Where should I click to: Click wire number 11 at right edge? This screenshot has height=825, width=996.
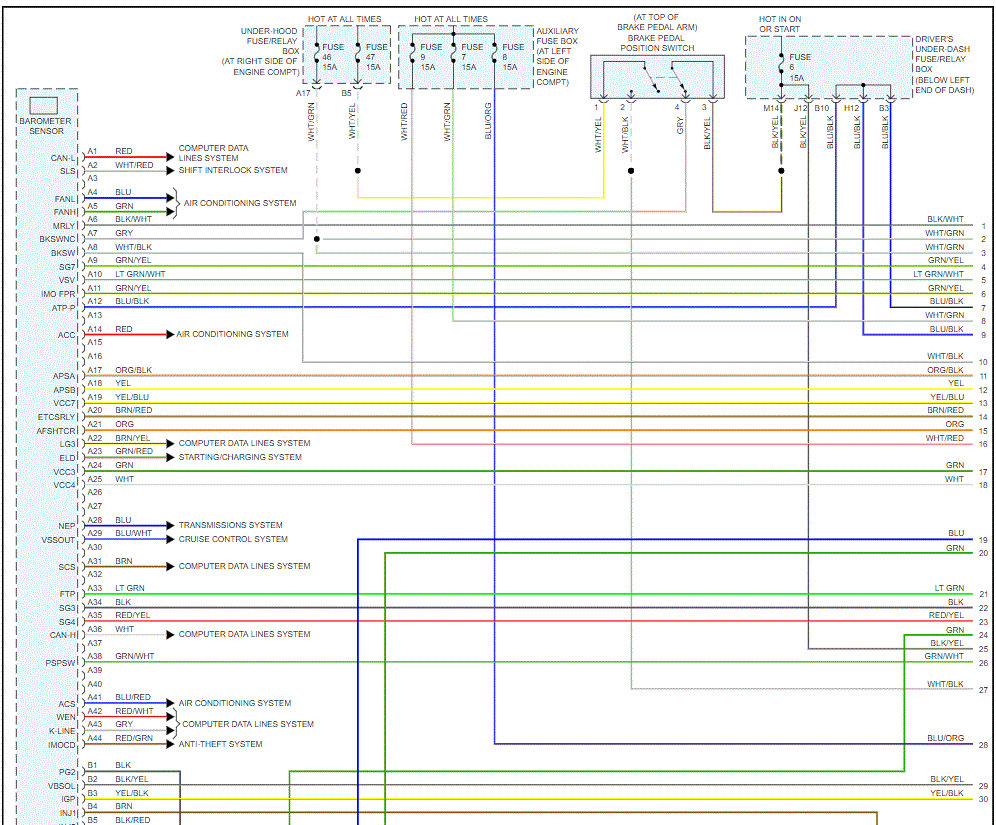pos(983,376)
